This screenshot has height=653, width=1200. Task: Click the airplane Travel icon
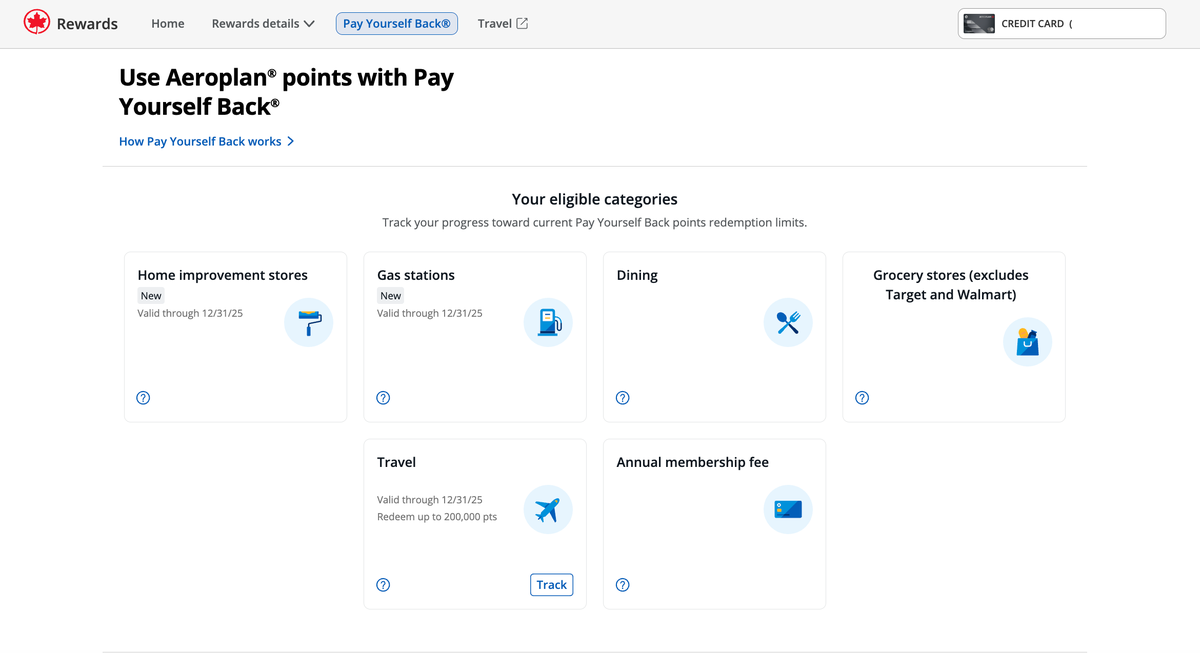[548, 510]
